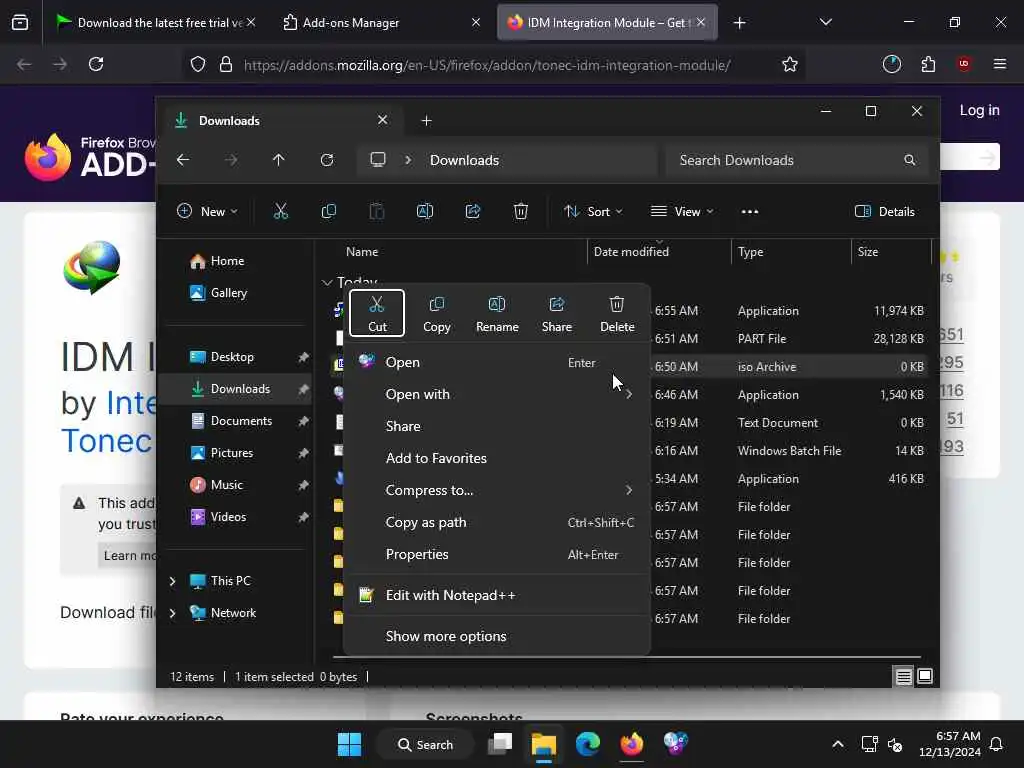The width and height of the screenshot is (1024, 768).
Task: Click Copy icon in Explorer toolbar
Action: pos(328,212)
